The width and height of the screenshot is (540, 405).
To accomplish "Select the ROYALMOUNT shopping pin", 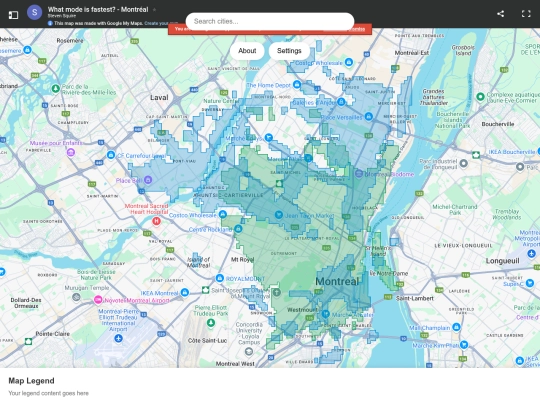I will 220,278.
